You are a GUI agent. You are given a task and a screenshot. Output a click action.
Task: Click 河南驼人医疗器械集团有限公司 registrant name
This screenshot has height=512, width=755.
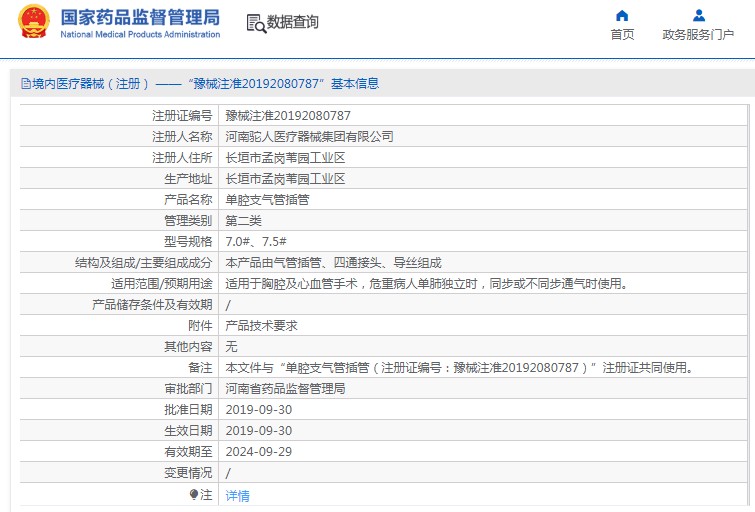click(x=309, y=137)
